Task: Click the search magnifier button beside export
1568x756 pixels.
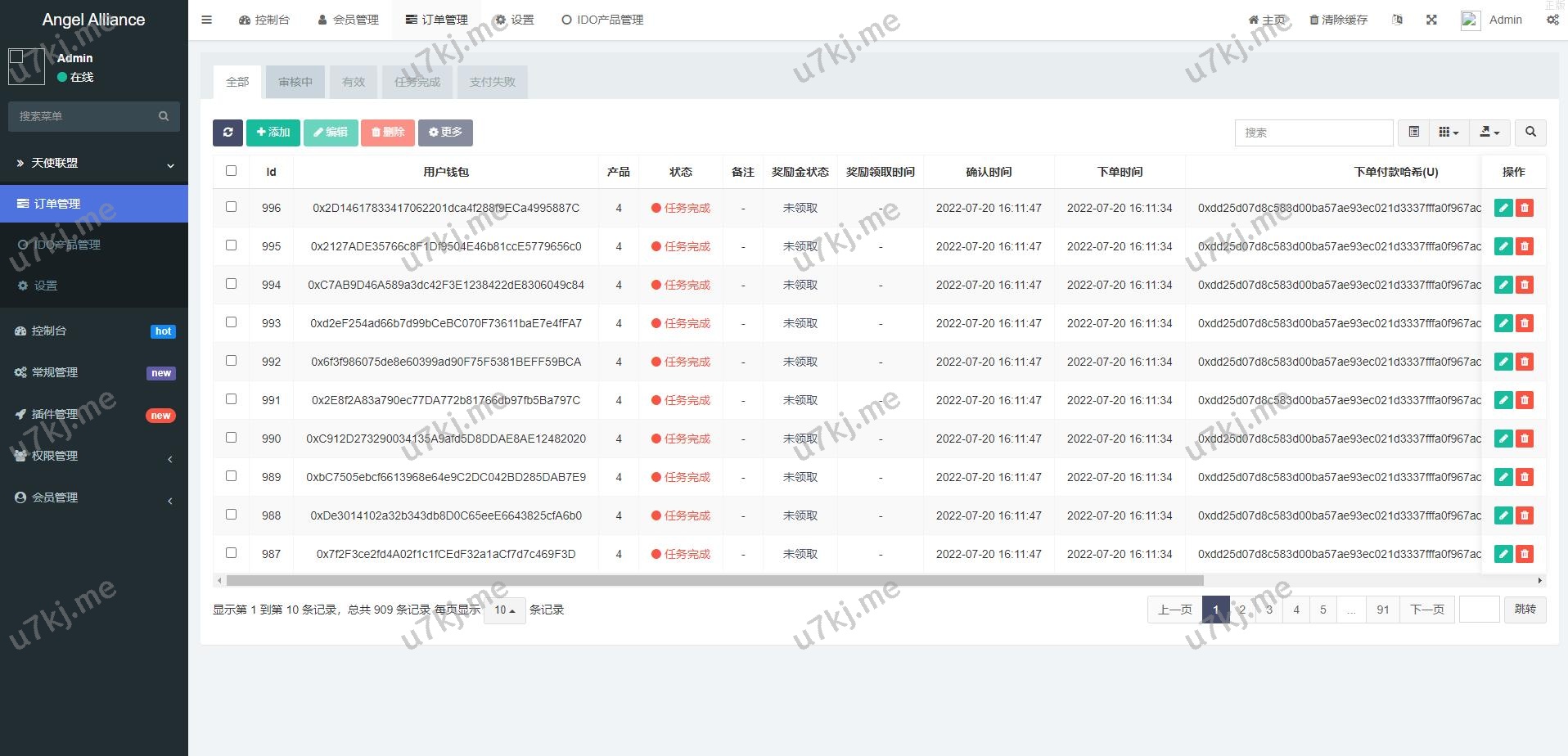Action: 1530,133
